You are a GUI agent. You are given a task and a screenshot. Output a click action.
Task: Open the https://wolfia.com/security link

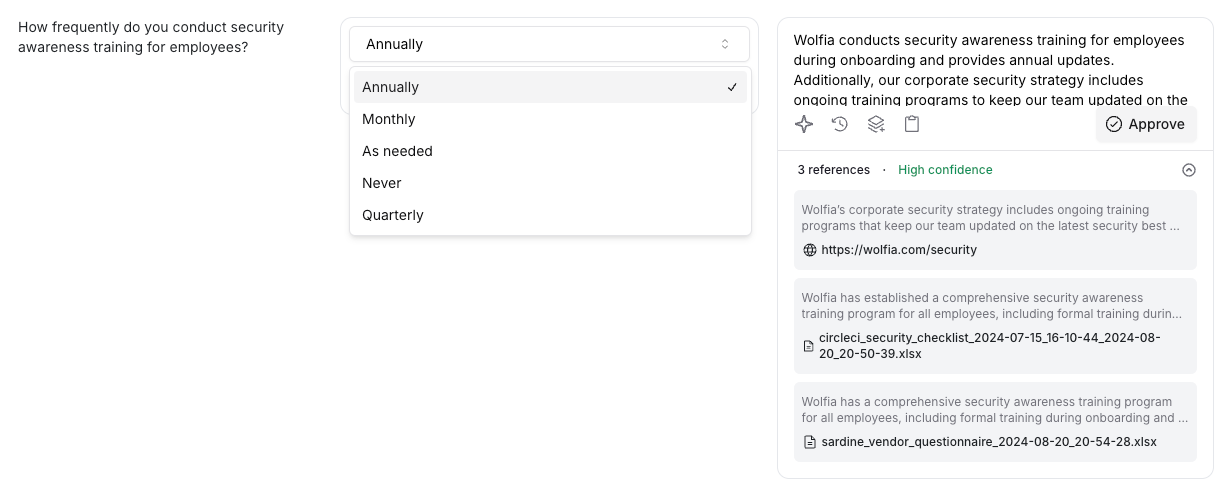tap(899, 250)
